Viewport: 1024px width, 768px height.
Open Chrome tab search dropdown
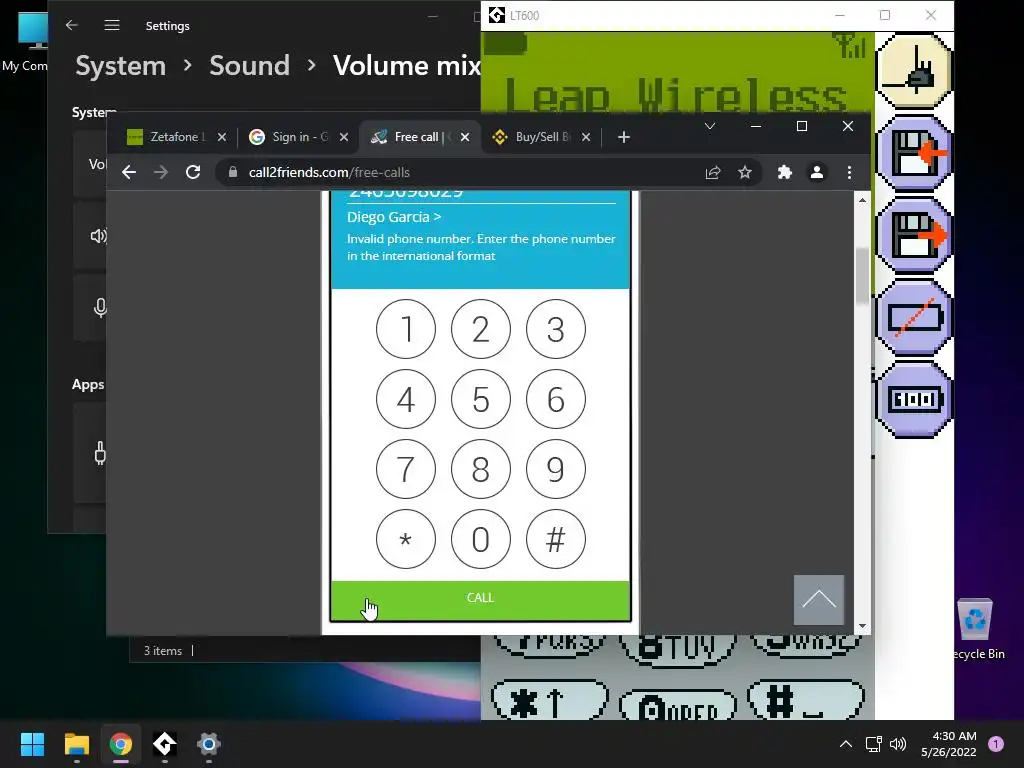pyautogui.click(x=710, y=126)
